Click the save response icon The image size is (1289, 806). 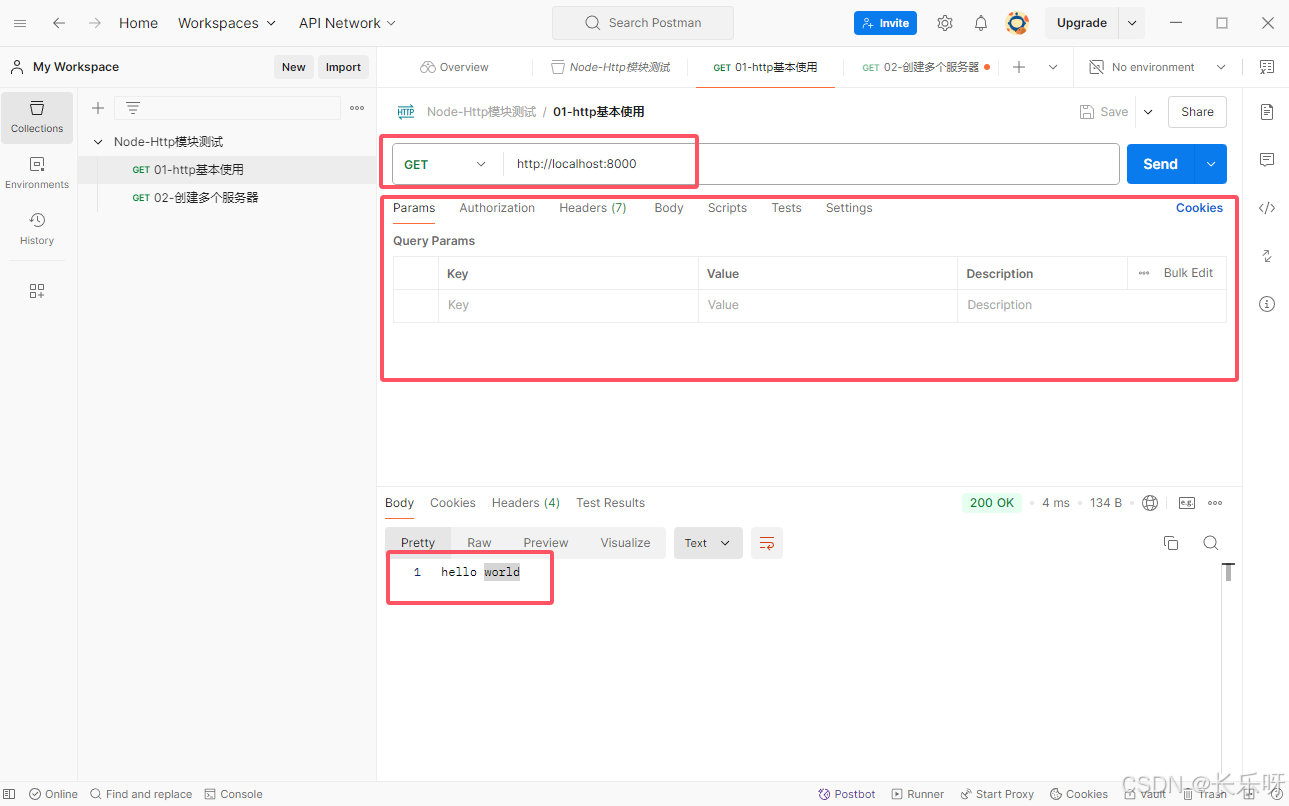click(x=1187, y=503)
